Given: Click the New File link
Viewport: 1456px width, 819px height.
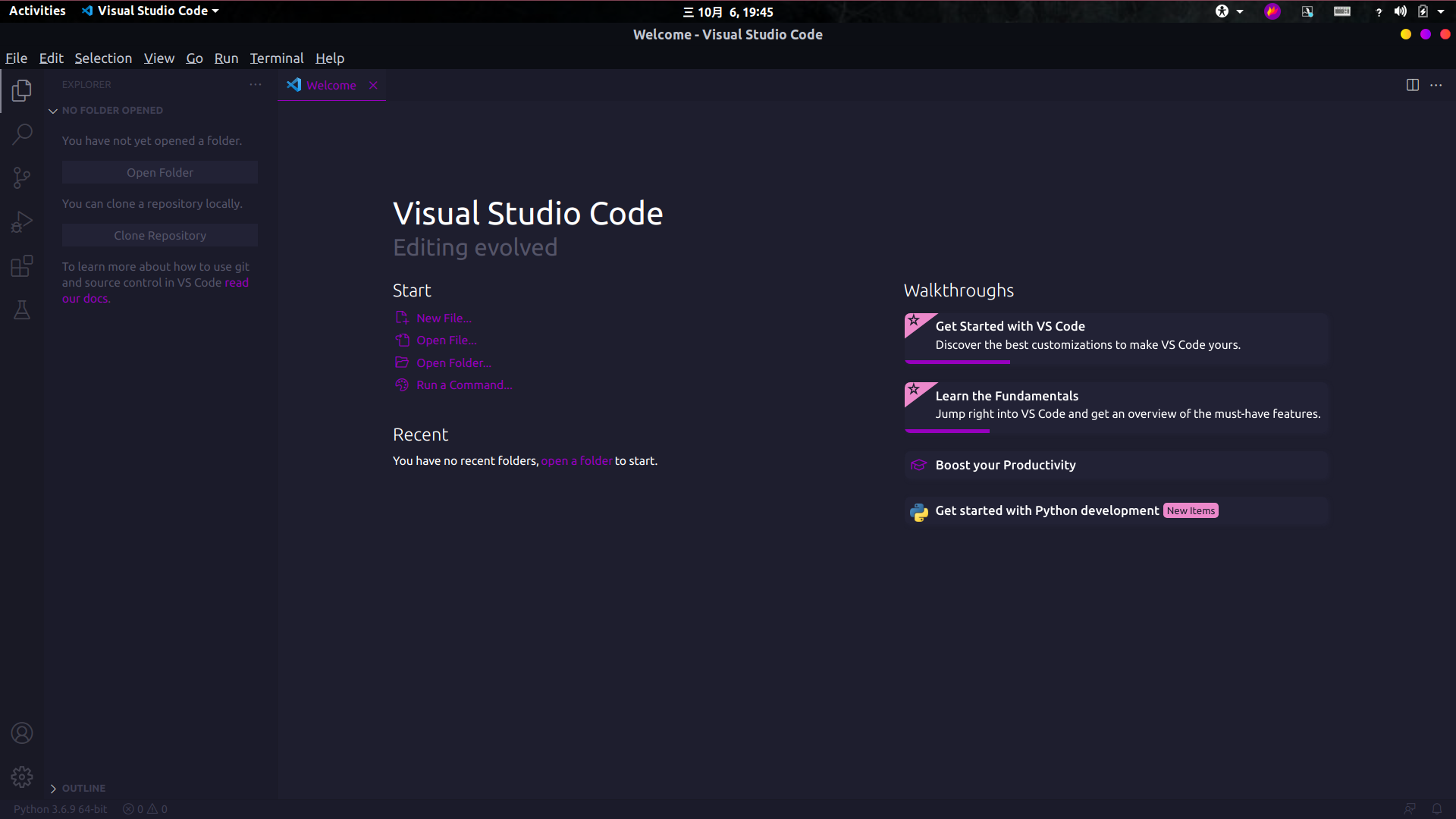Looking at the screenshot, I should pyautogui.click(x=444, y=318).
